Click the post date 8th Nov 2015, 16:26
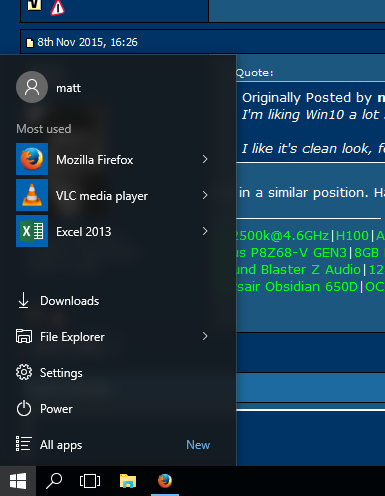 pyautogui.click(x=87, y=42)
